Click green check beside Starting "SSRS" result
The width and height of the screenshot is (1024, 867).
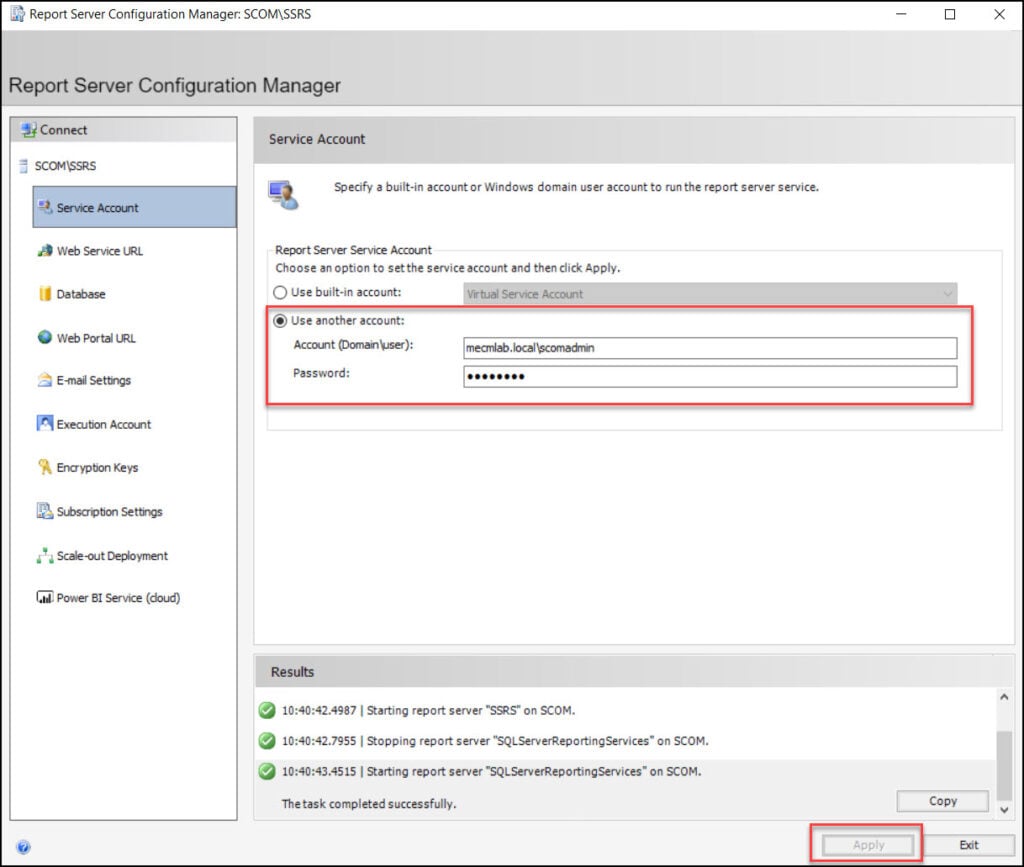pyautogui.click(x=267, y=710)
